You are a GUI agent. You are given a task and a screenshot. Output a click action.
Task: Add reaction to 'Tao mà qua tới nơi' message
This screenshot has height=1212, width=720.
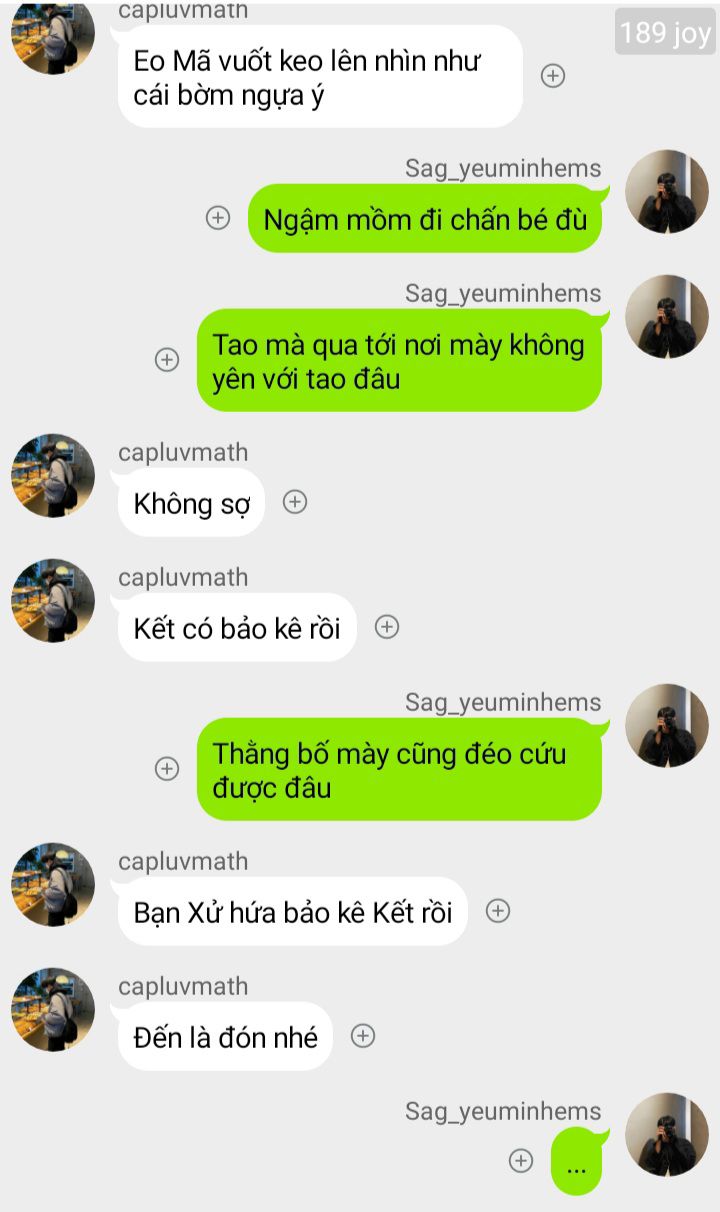[167, 360]
